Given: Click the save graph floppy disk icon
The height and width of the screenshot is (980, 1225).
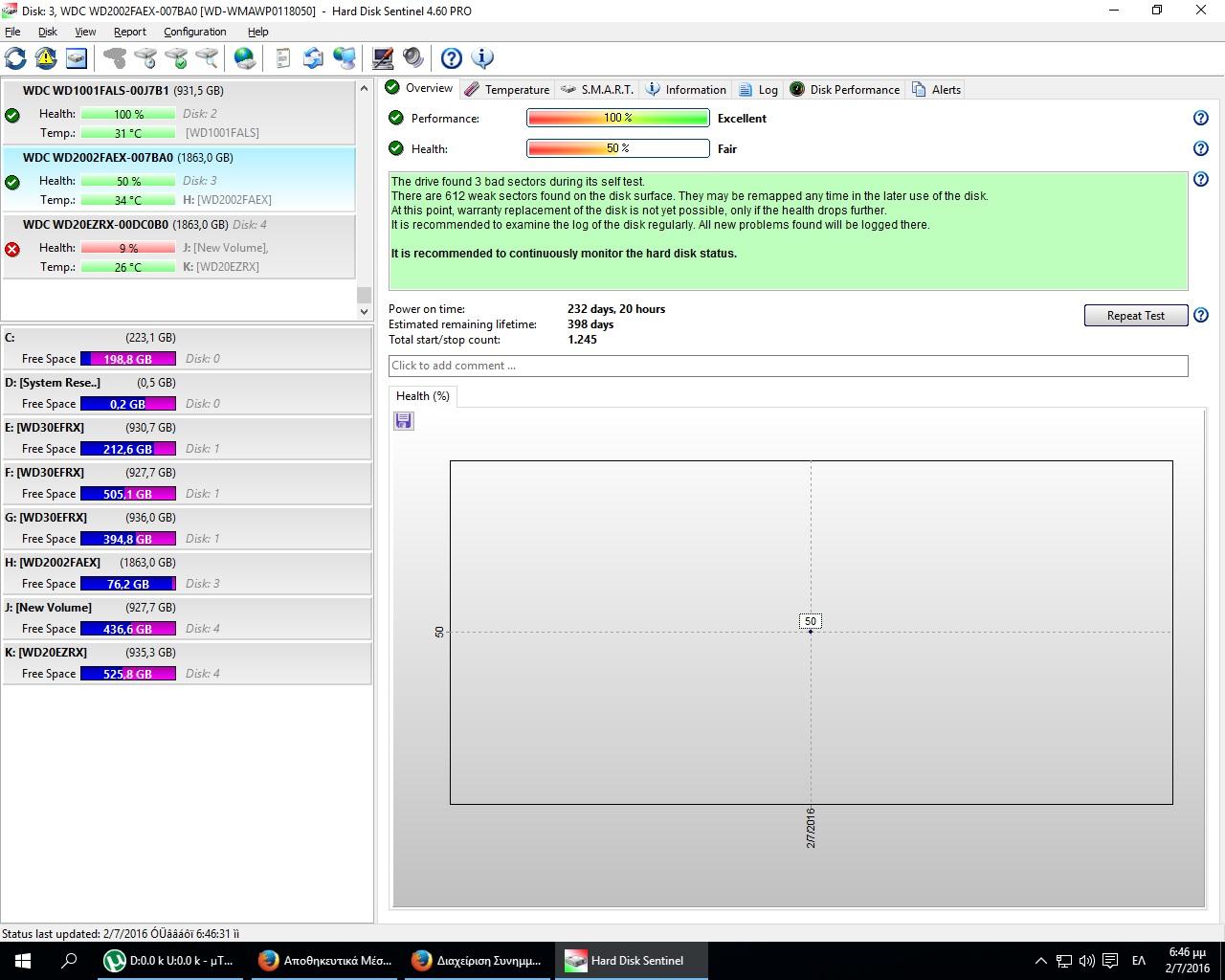Looking at the screenshot, I should click(404, 421).
